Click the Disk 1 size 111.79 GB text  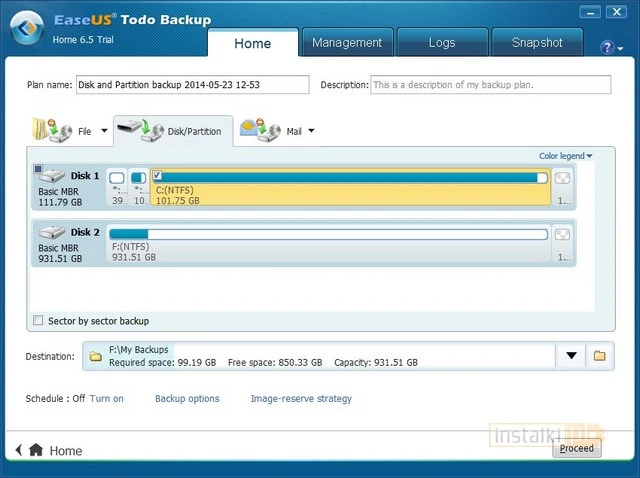(x=60, y=202)
